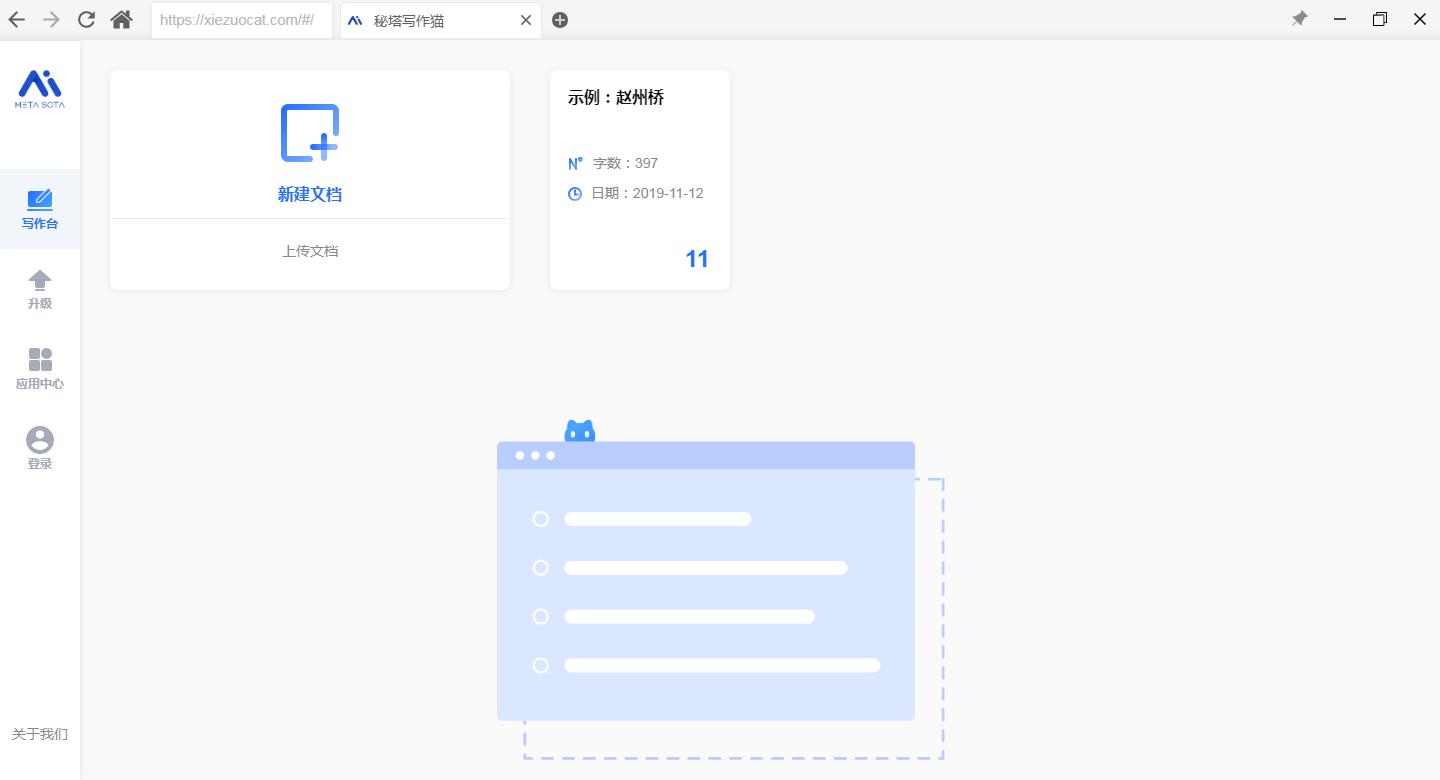Click 关于我们 at the sidebar bottom
Screen dimensions: 1440x780
coord(39,734)
